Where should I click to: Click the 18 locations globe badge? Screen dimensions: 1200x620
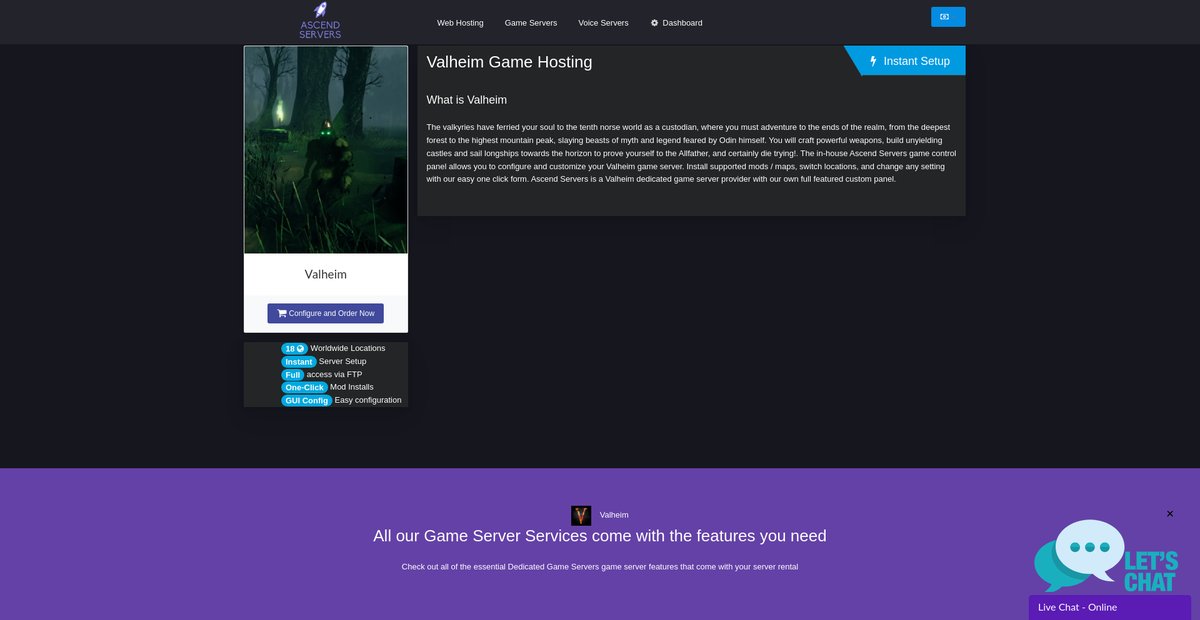pyautogui.click(x=294, y=348)
